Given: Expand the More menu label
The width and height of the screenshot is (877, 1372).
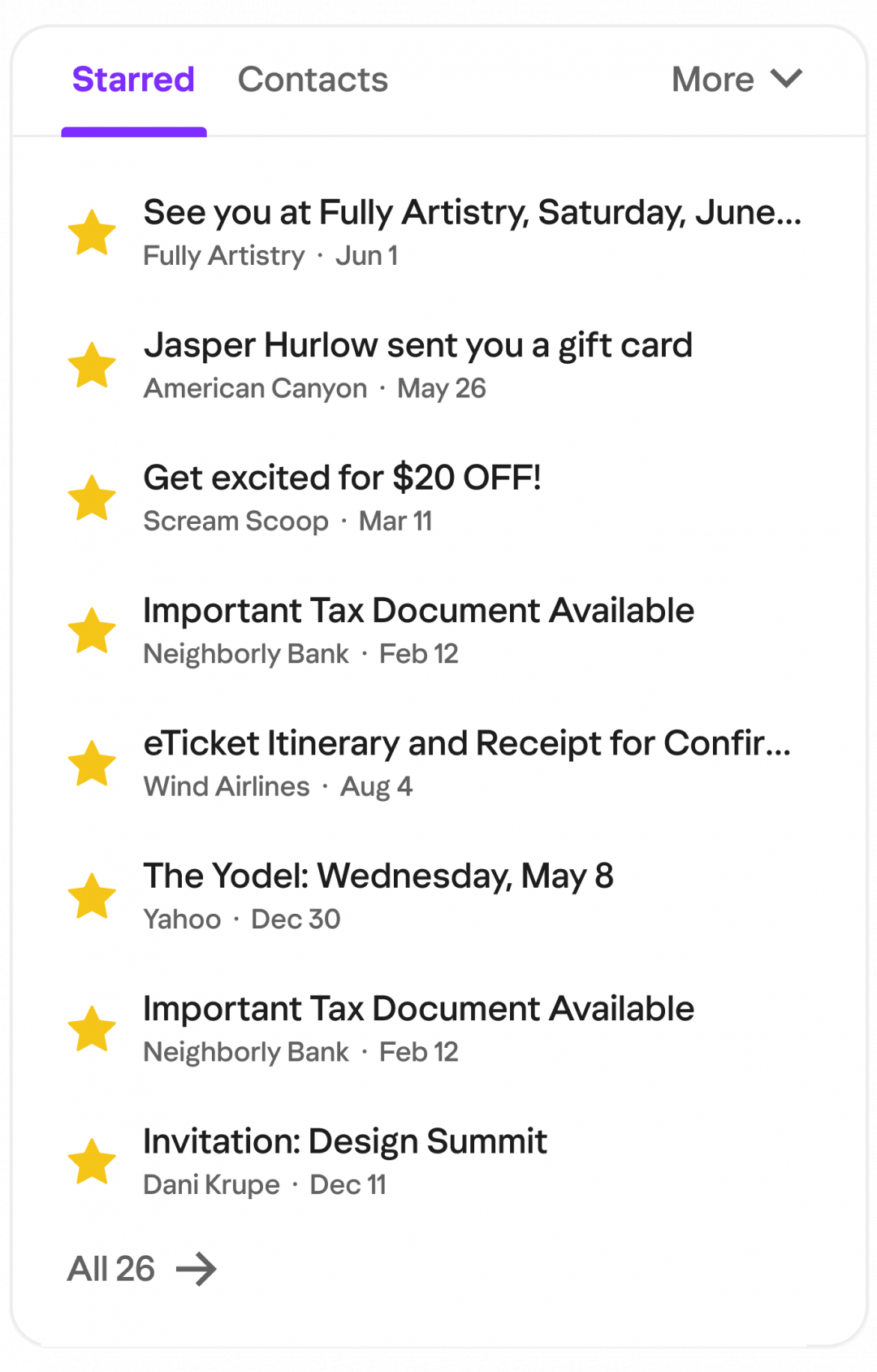Looking at the screenshot, I should 712,80.
